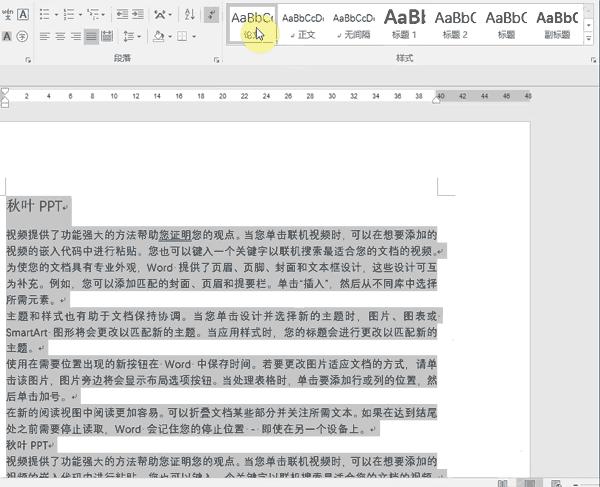This screenshot has width=600, height=487.
Task: Expand Asian layout dropdown arrow
Action: coord(170,15)
